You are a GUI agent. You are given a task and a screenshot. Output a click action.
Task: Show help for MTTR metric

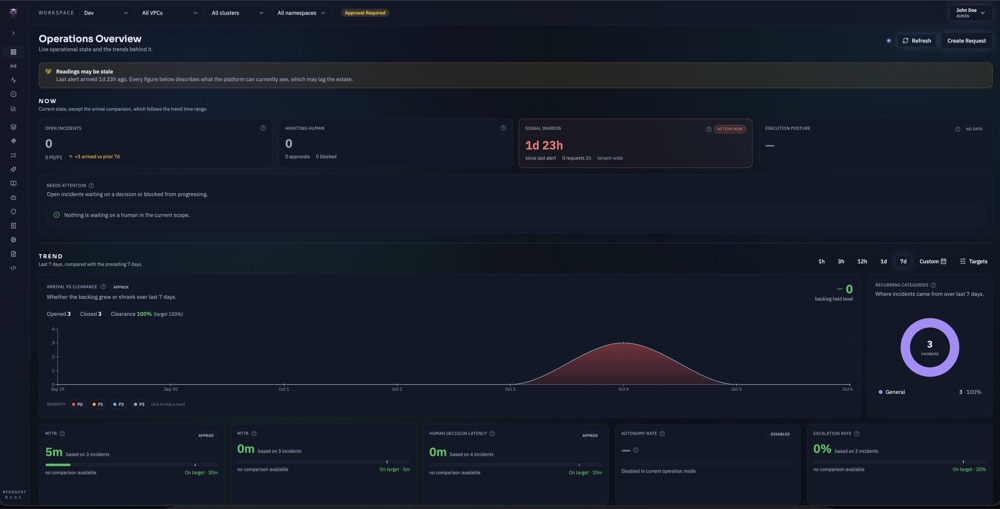click(62, 434)
